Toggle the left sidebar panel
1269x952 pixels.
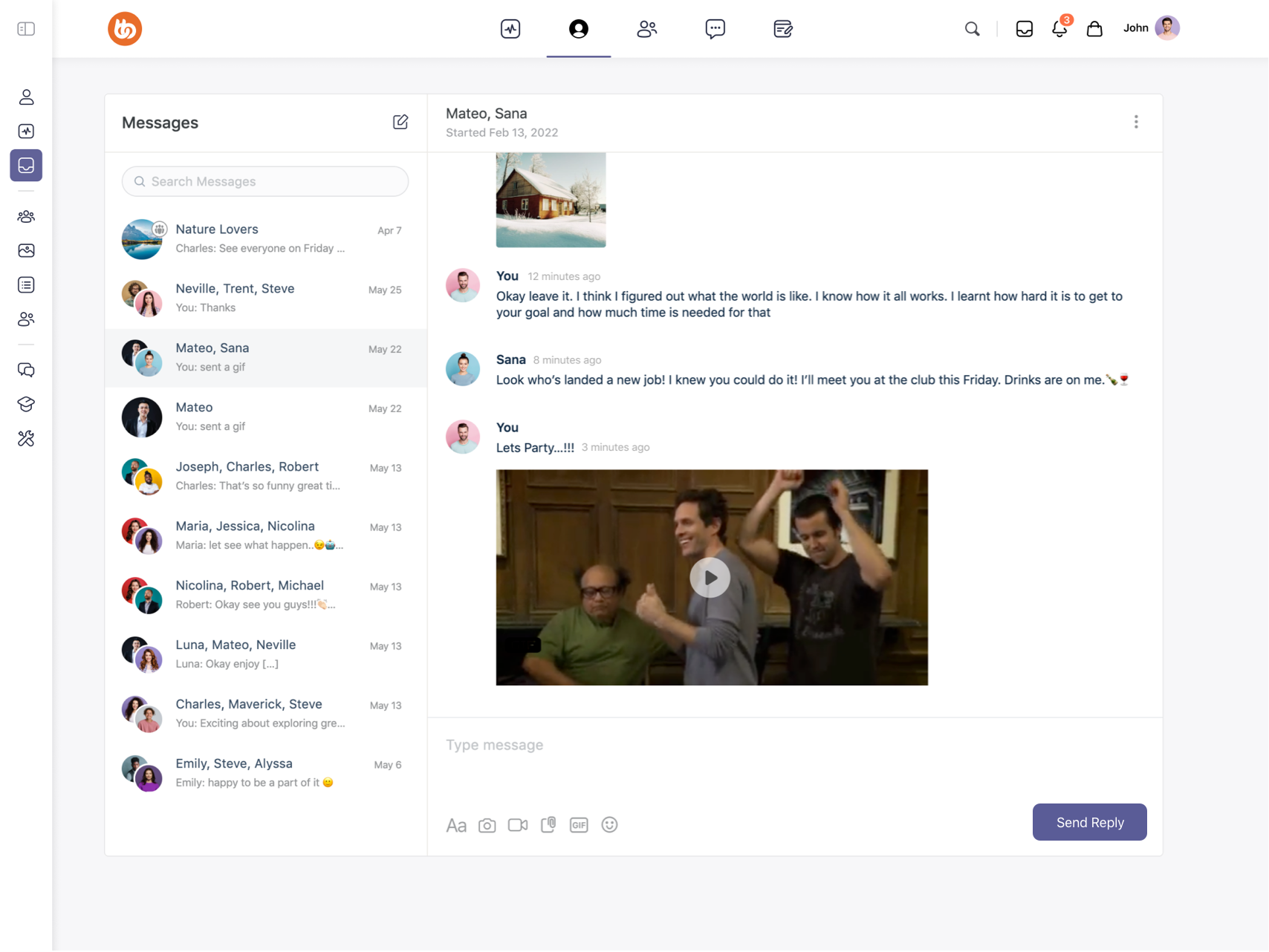point(26,29)
